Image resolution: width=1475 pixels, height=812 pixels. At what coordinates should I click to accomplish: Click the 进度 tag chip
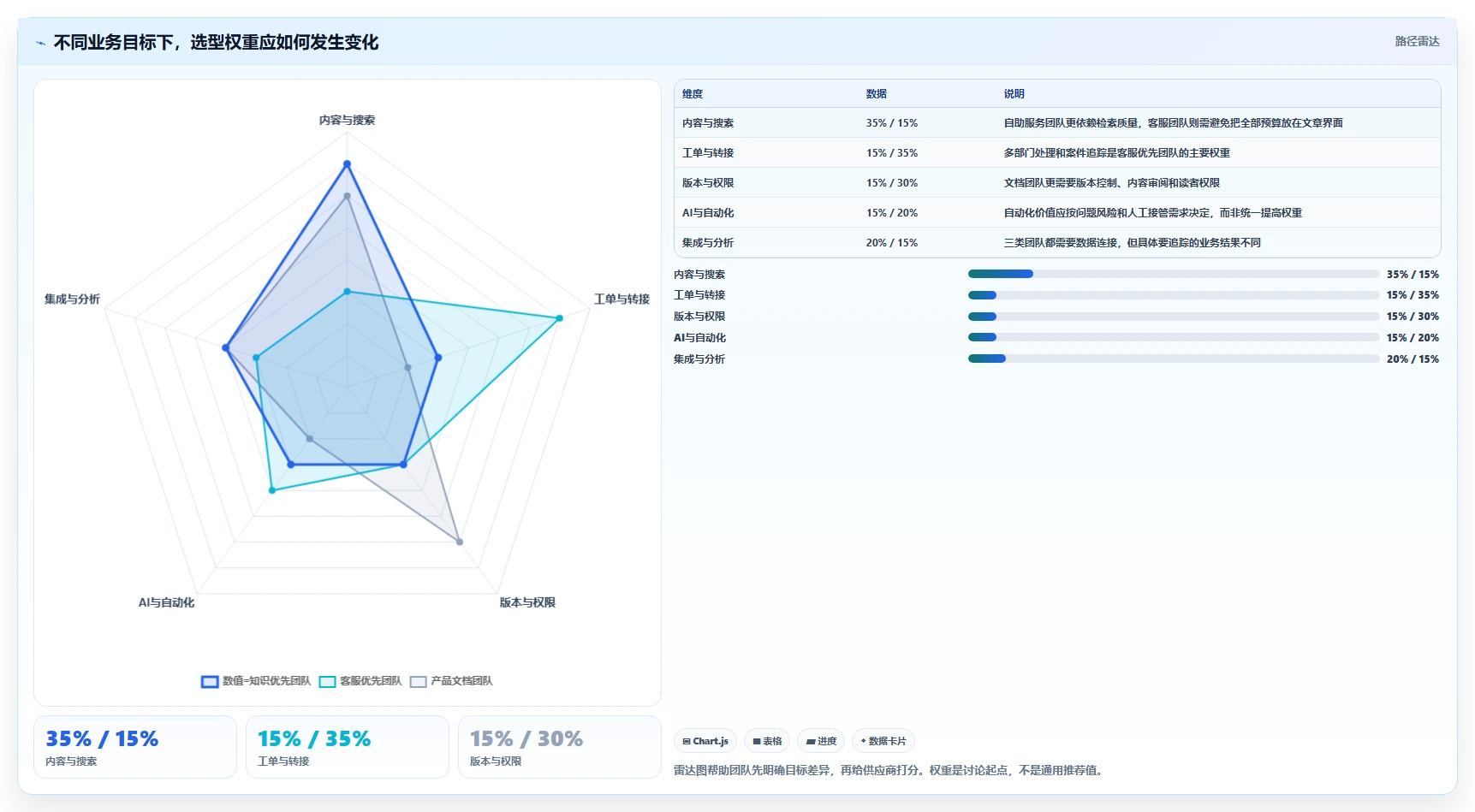[821, 741]
